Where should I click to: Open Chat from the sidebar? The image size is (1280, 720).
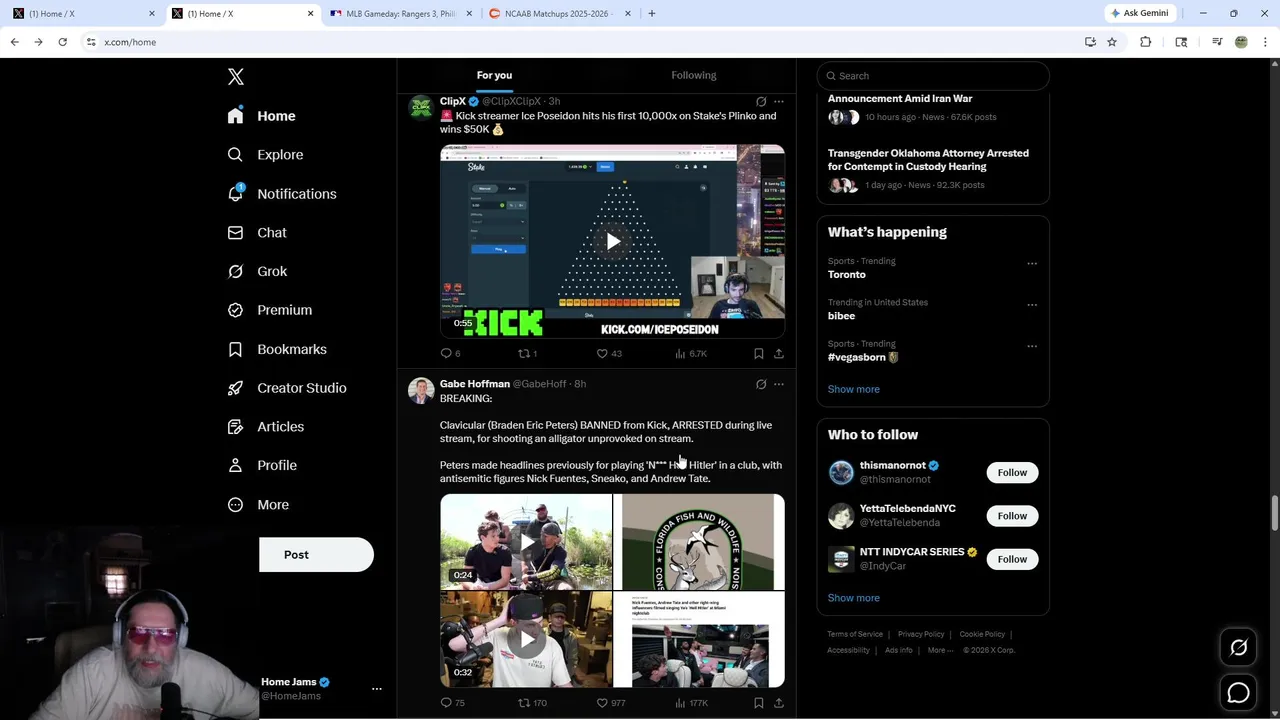pos(257,232)
